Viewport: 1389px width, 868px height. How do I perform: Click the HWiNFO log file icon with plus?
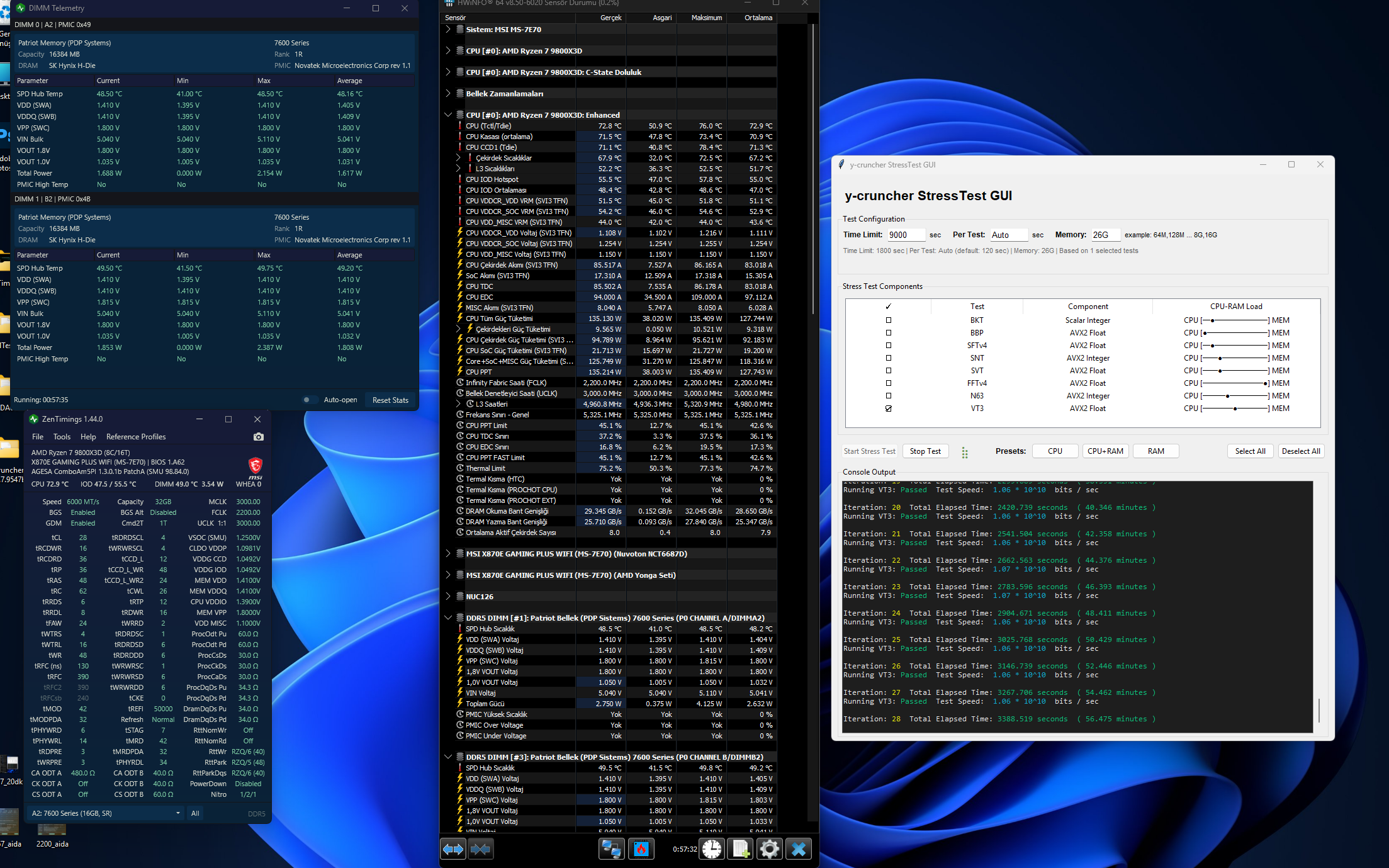tap(741, 849)
